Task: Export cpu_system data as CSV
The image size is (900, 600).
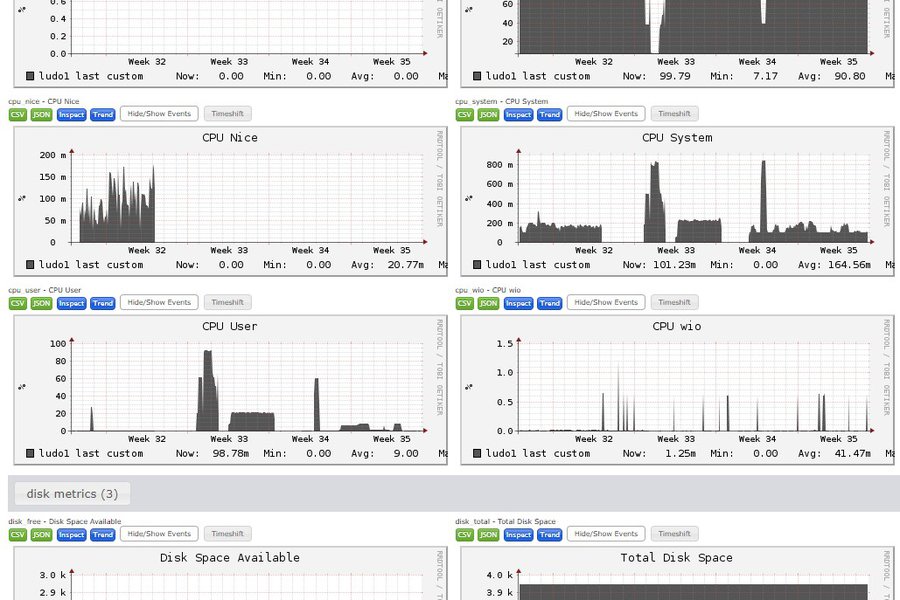Action: (465, 114)
